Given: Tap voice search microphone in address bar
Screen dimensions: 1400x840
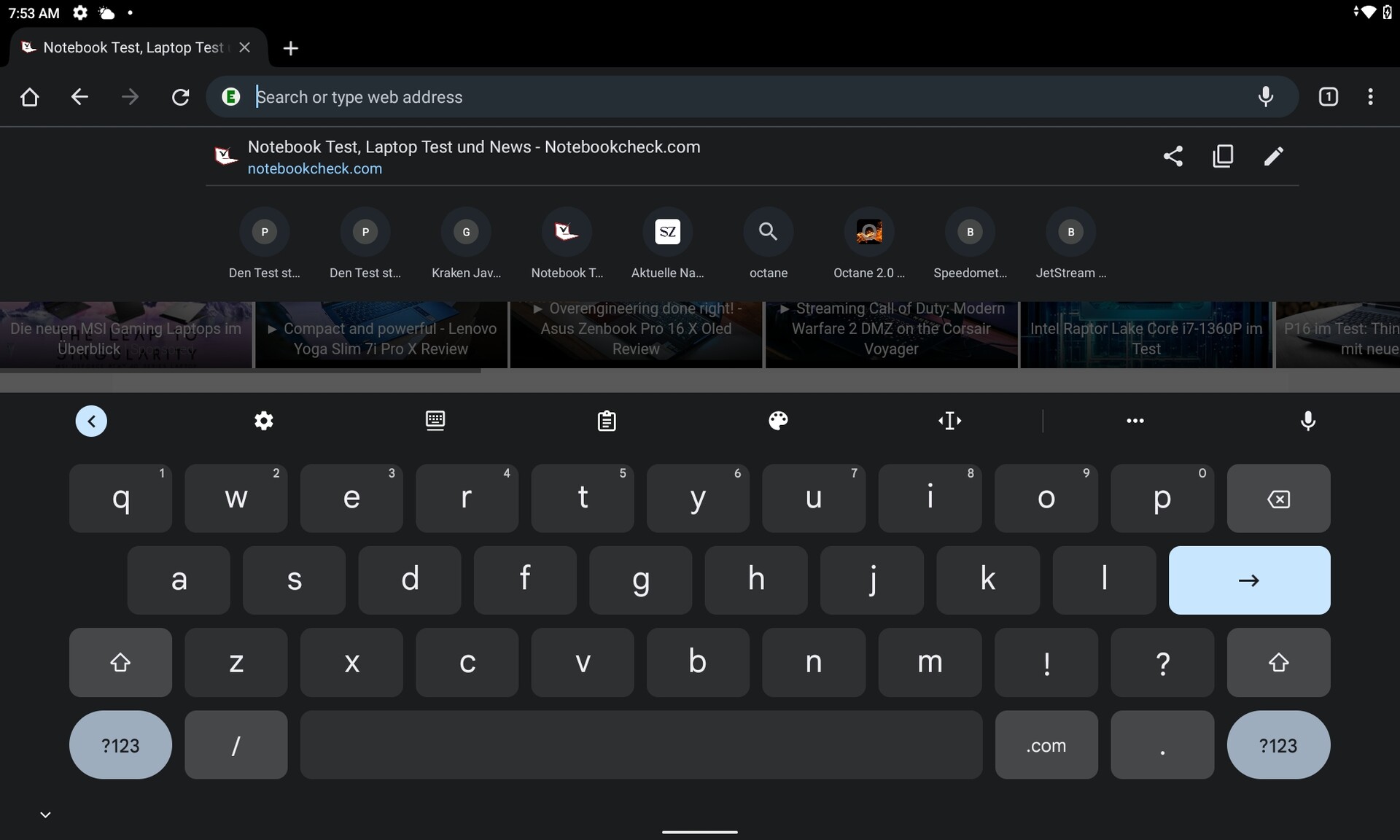Looking at the screenshot, I should tap(1266, 97).
